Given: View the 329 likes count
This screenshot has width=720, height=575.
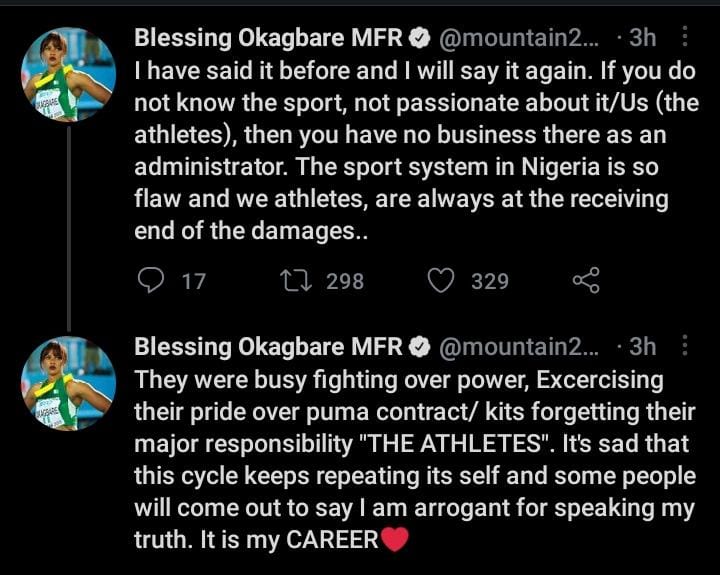Looking at the screenshot, I should [x=490, y=281].
